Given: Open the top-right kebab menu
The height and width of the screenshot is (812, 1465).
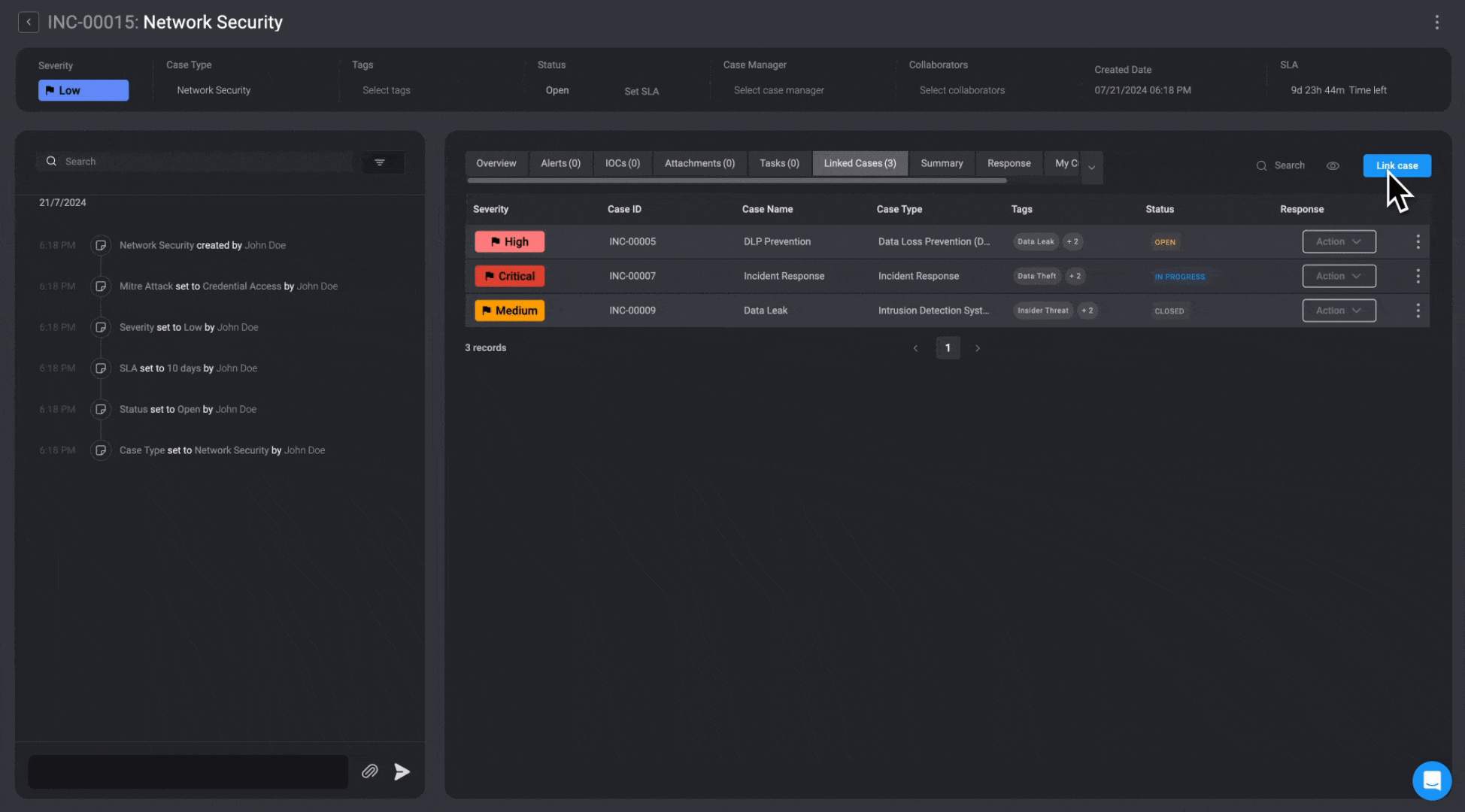Looking at the screenshot, I should pos(1436,23).
